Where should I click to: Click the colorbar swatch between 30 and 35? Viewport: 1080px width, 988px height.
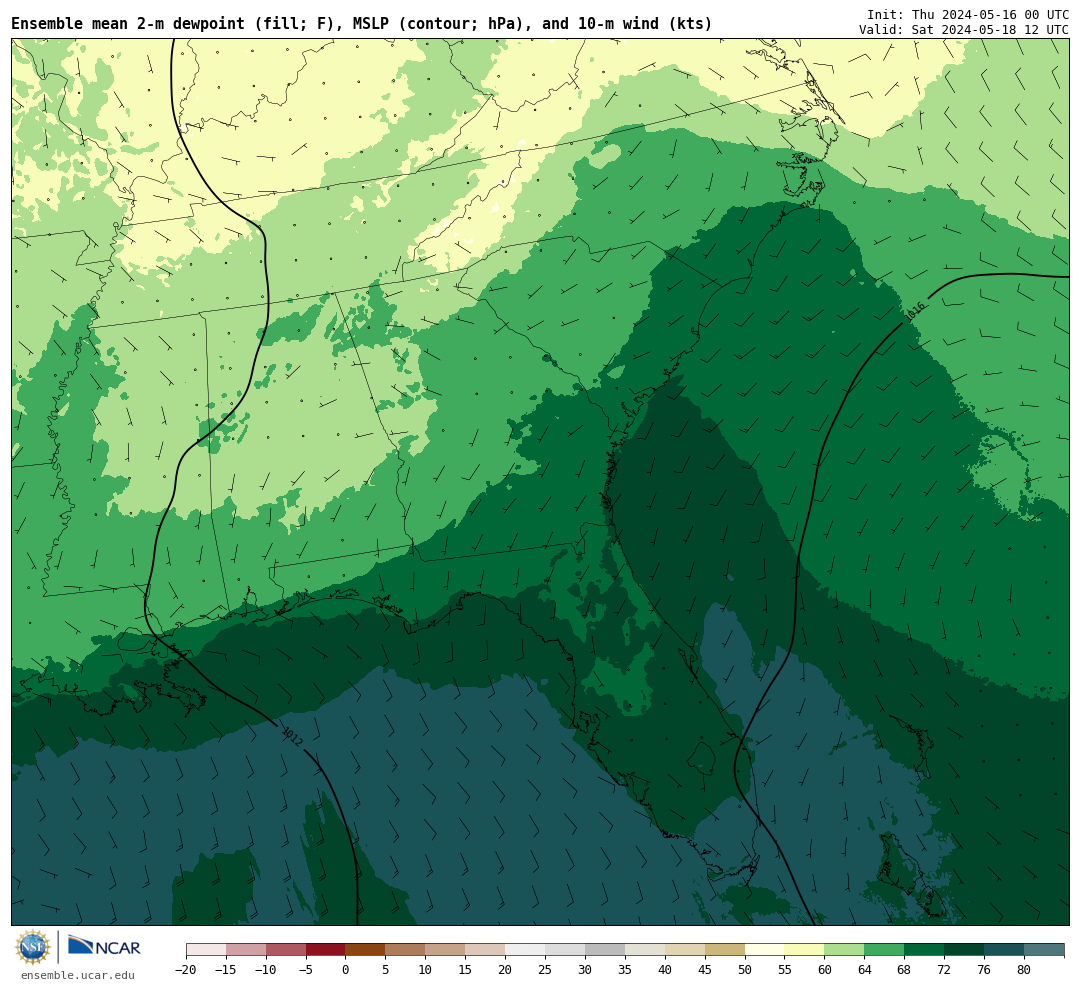(605, 950)
